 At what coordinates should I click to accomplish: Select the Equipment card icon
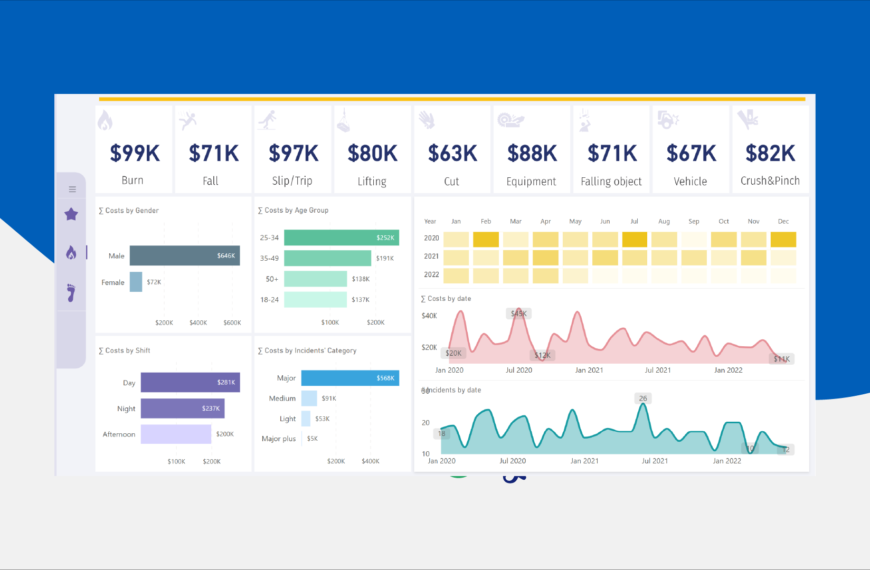[506, 121]
